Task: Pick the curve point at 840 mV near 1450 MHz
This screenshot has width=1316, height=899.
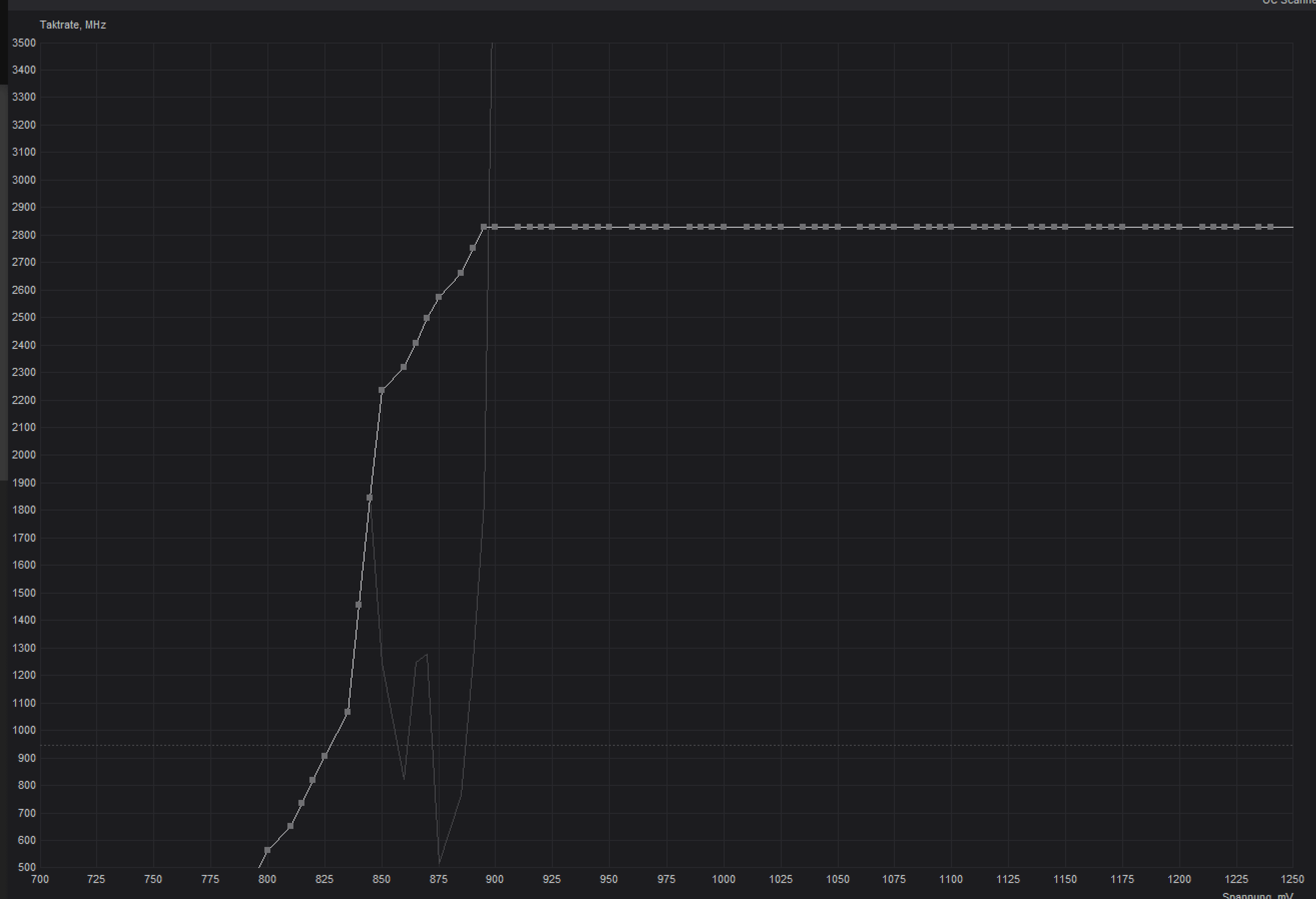Action: 359,605
